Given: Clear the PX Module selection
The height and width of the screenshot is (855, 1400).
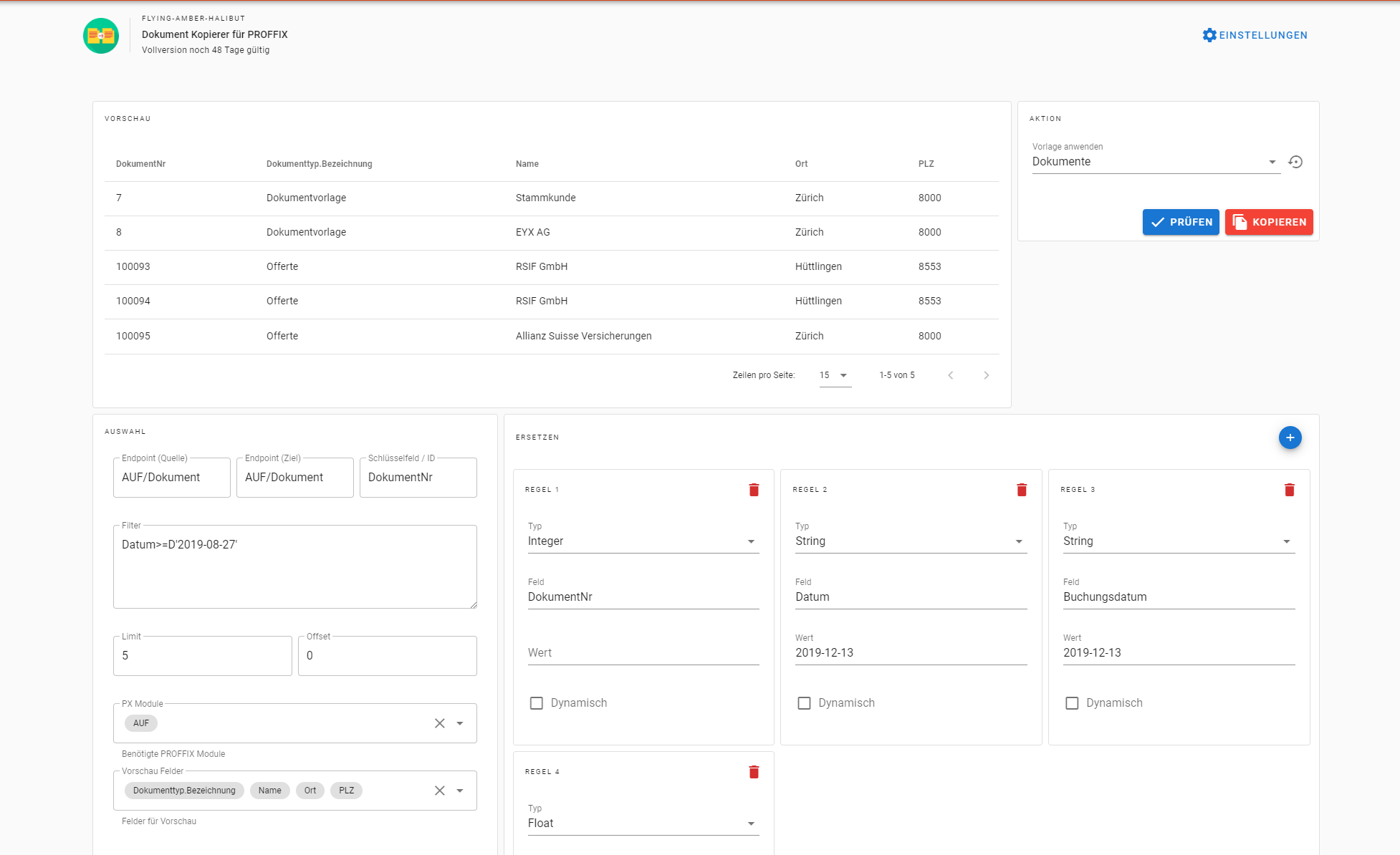Looking at the screenshot, I should point(440,723).
